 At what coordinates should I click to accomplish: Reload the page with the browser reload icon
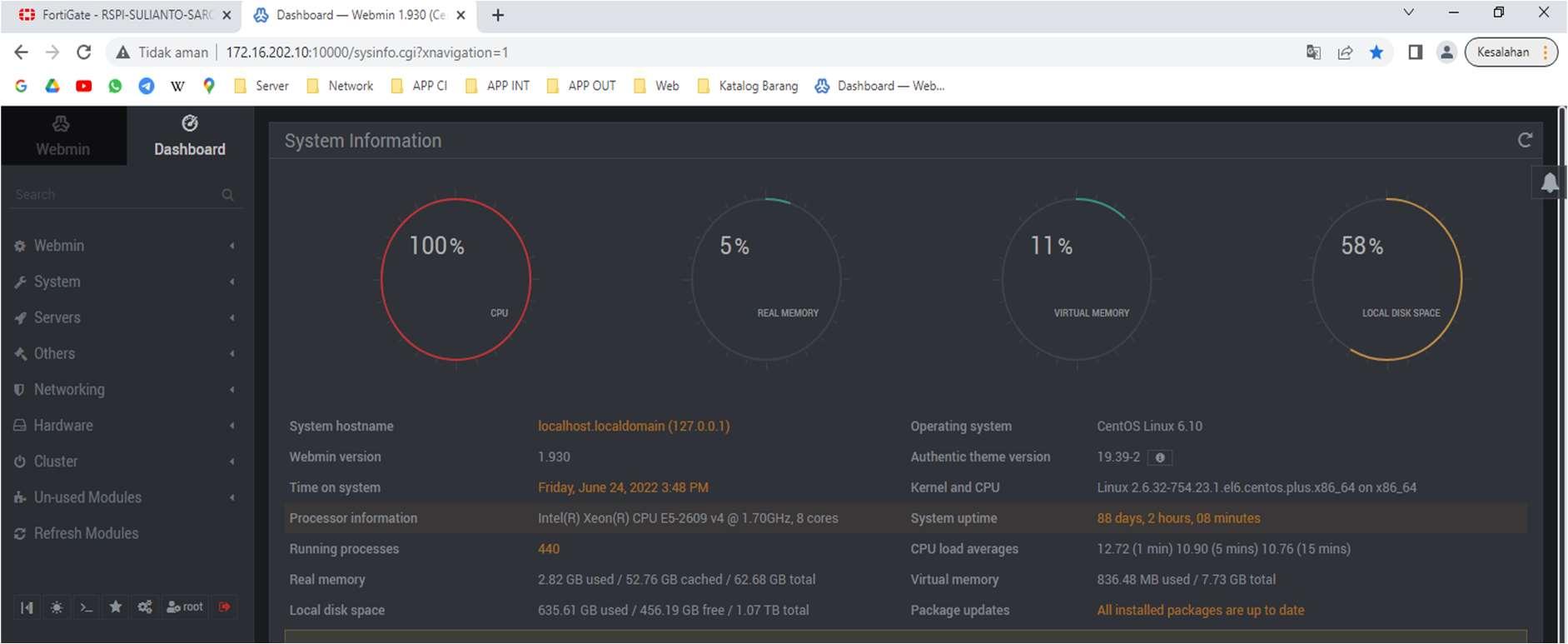(x=83, y=52)
